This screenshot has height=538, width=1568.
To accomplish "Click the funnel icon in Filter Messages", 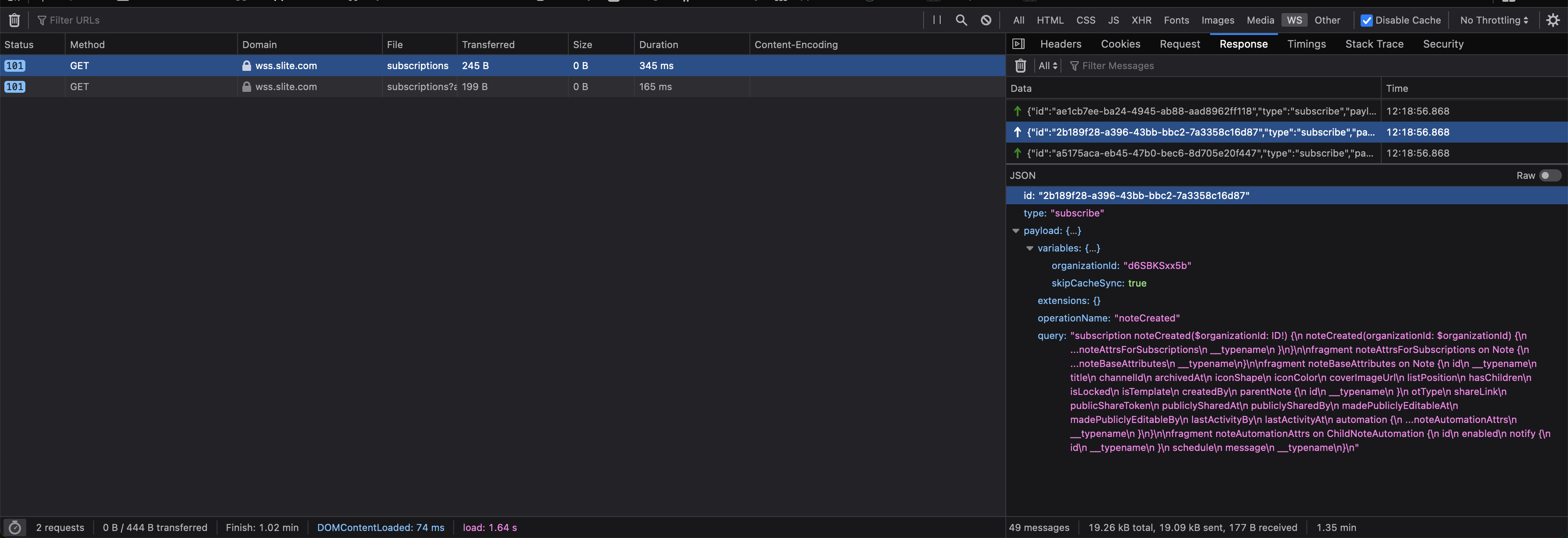I will coord(1074,66).
